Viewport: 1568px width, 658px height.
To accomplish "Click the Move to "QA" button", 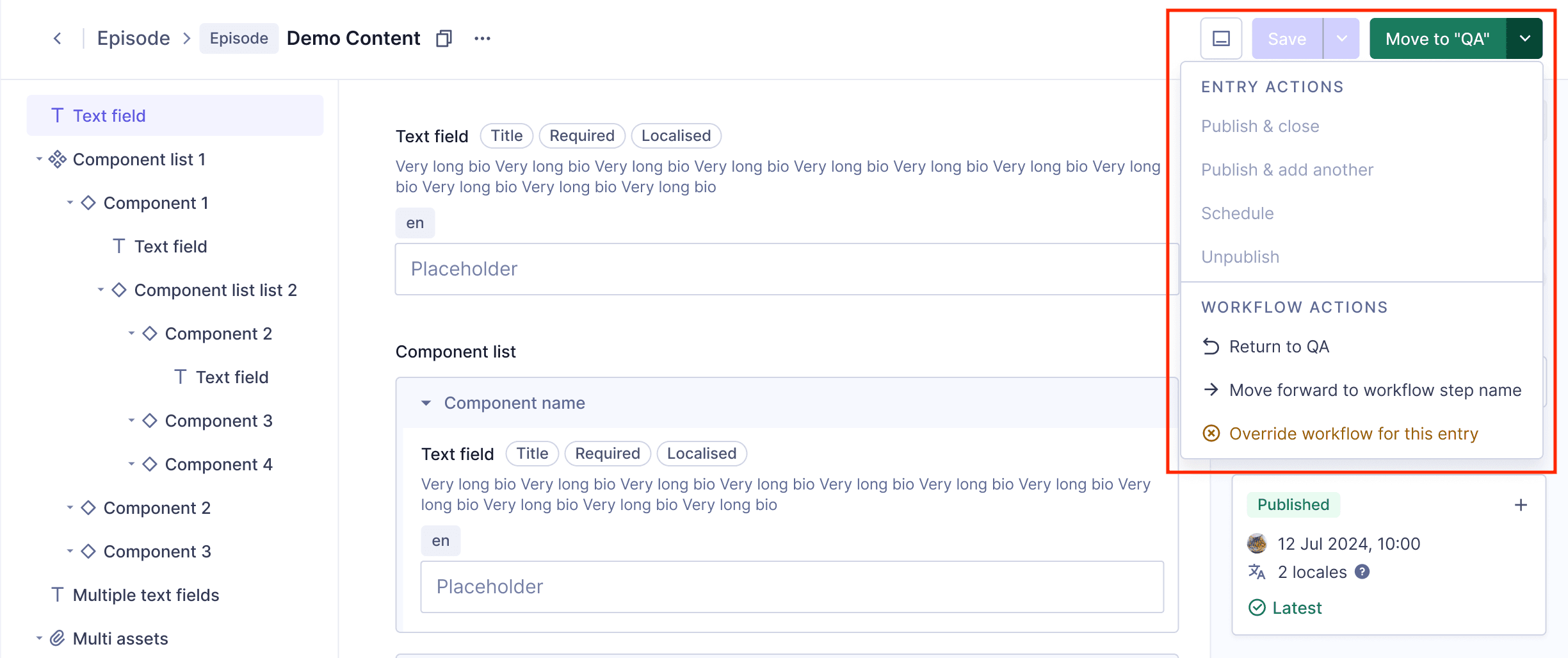I will (1437, 38).
